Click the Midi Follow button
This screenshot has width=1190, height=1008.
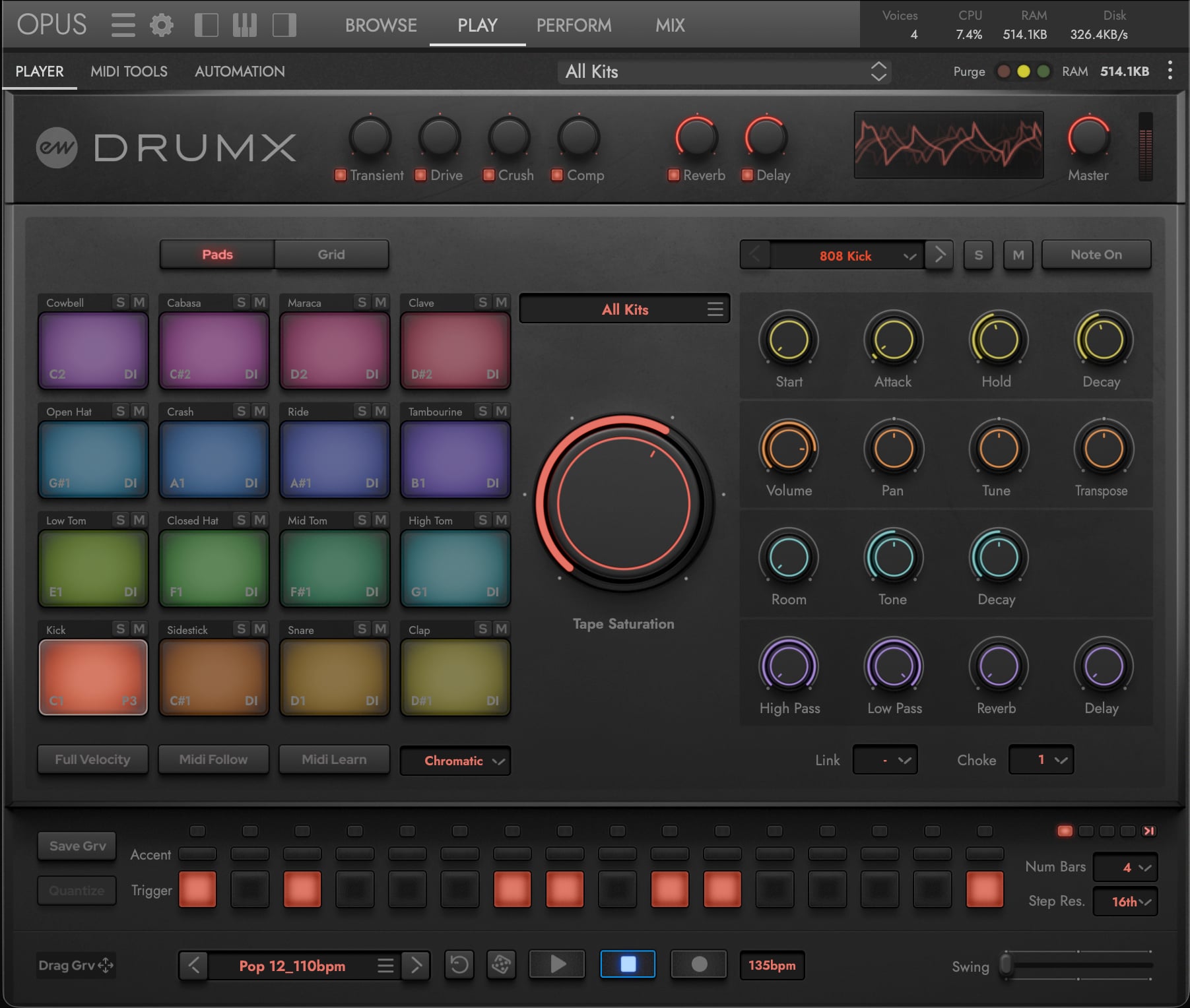tap(213, 759)
